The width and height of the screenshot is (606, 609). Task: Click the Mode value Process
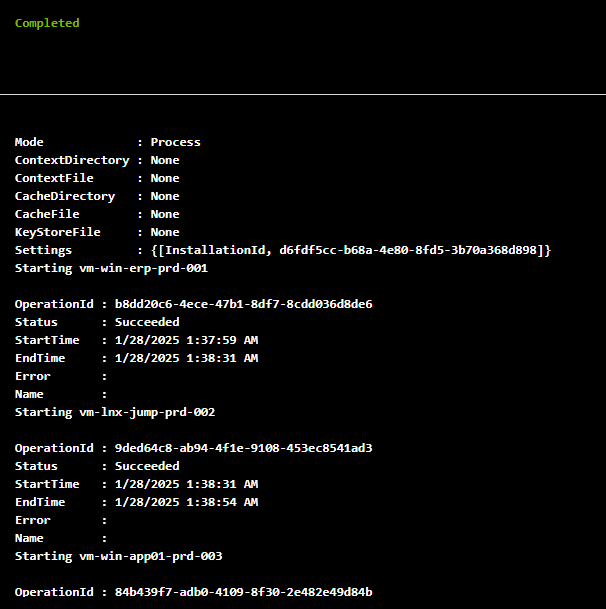(x=175, y=142)
